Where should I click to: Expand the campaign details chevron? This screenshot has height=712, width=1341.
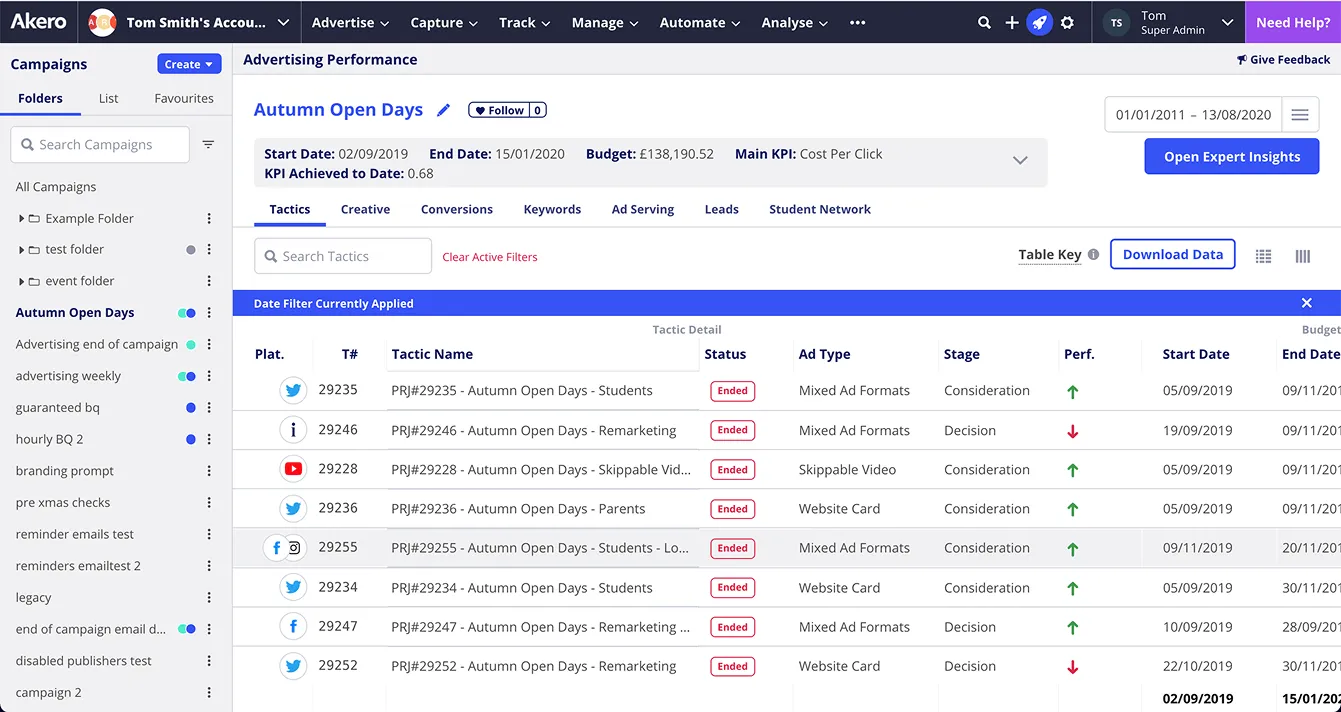1020,160
